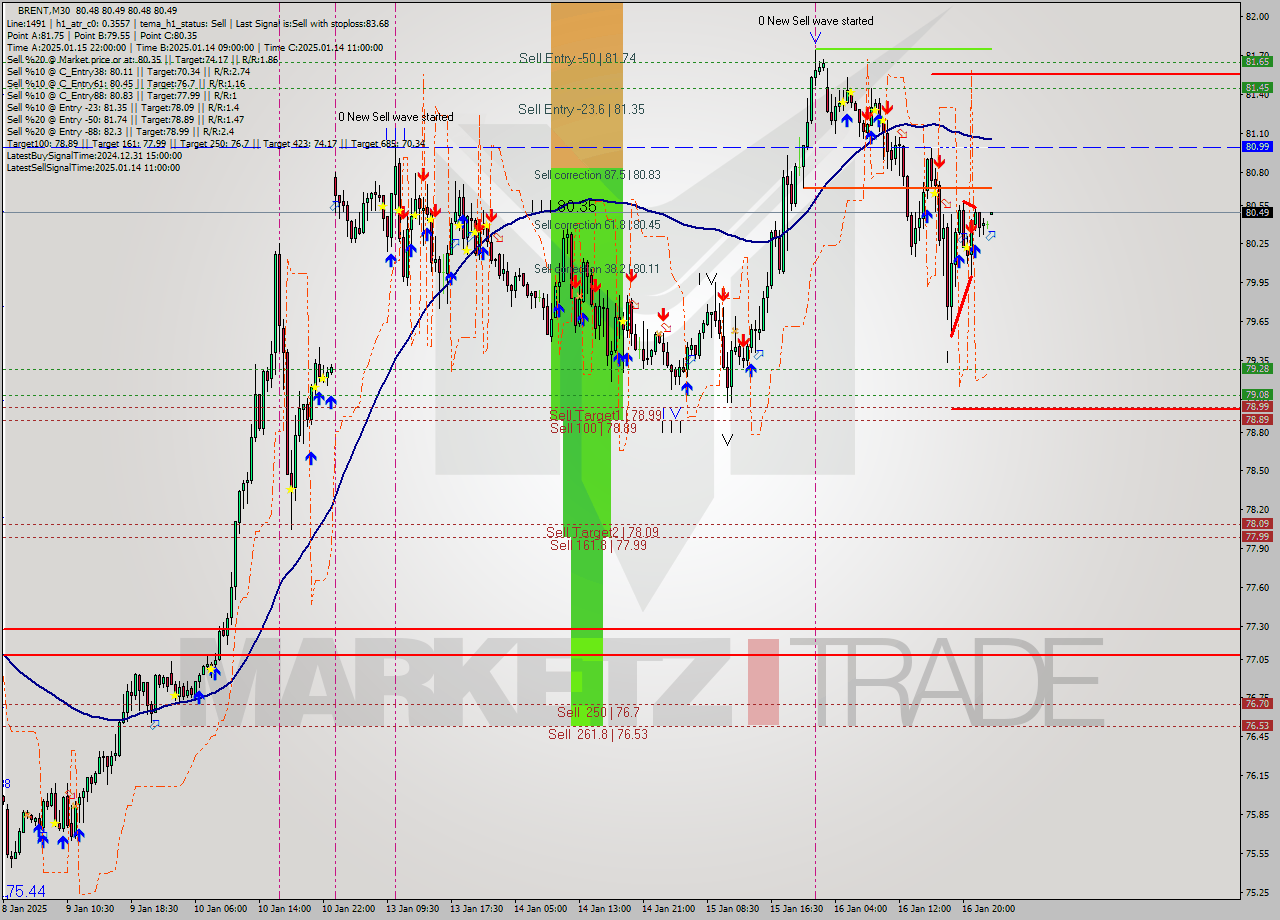Click the green 79.28 price axis tag
1280x920 pixels.
pos(1257,369)
